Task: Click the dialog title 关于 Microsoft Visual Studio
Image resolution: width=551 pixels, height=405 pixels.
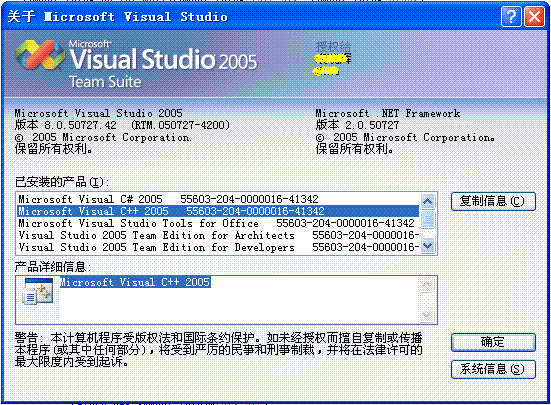Action: tap(117, 17)
